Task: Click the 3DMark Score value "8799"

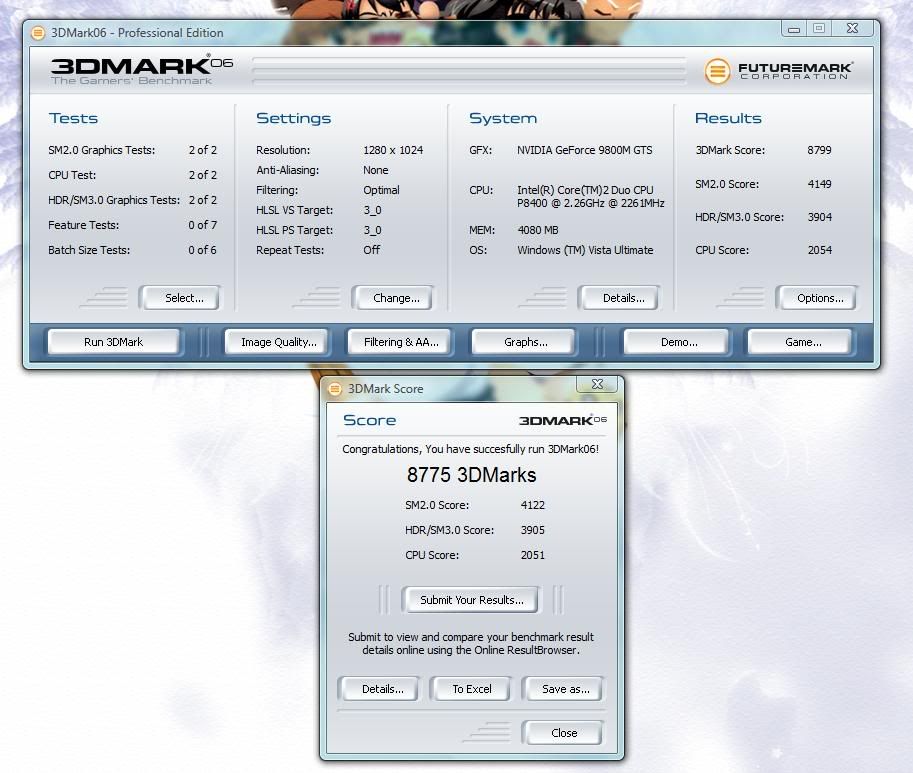Action: click(819, 150)
